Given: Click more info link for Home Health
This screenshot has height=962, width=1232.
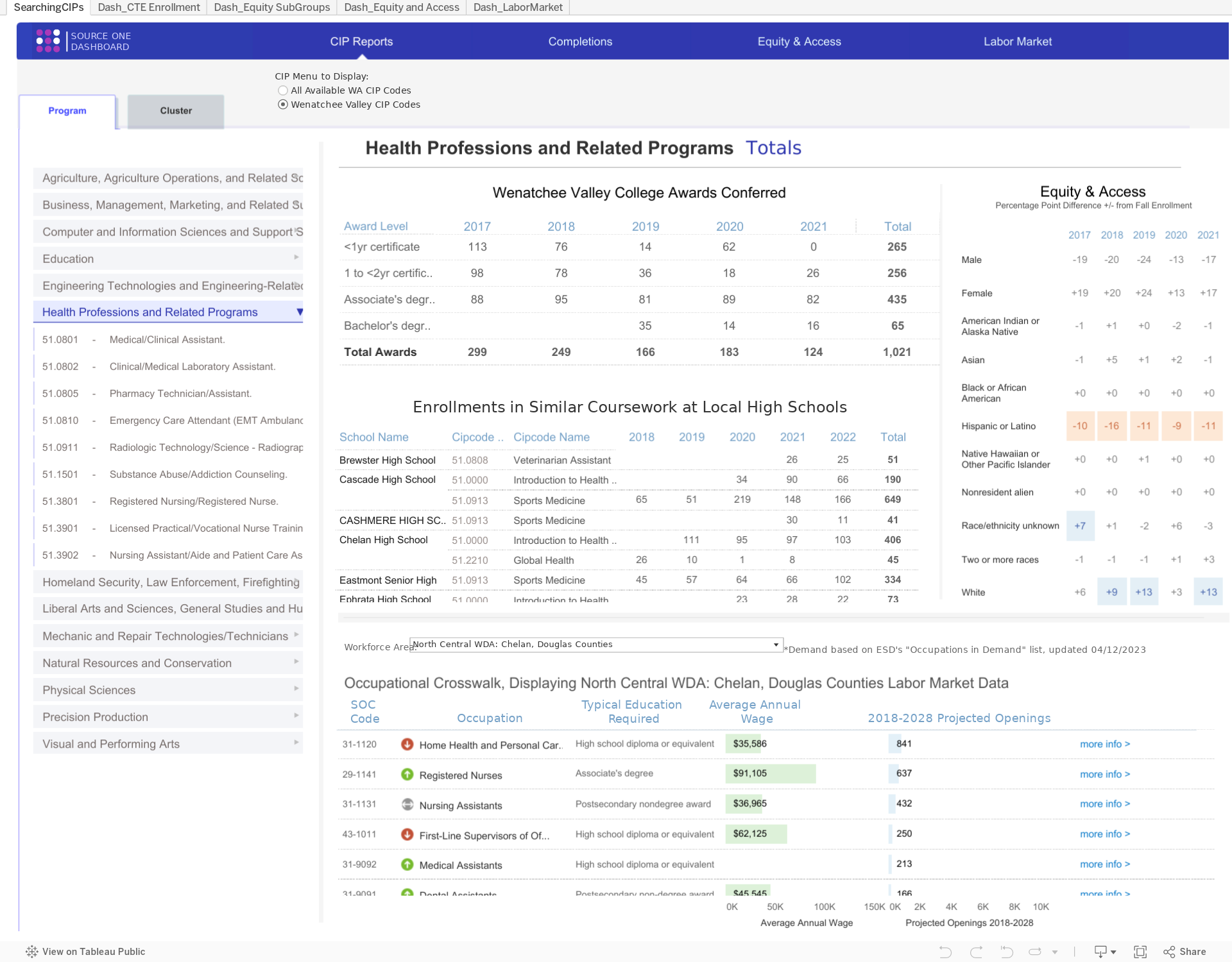Looking at the screenshot, I should coord(1105,744).
